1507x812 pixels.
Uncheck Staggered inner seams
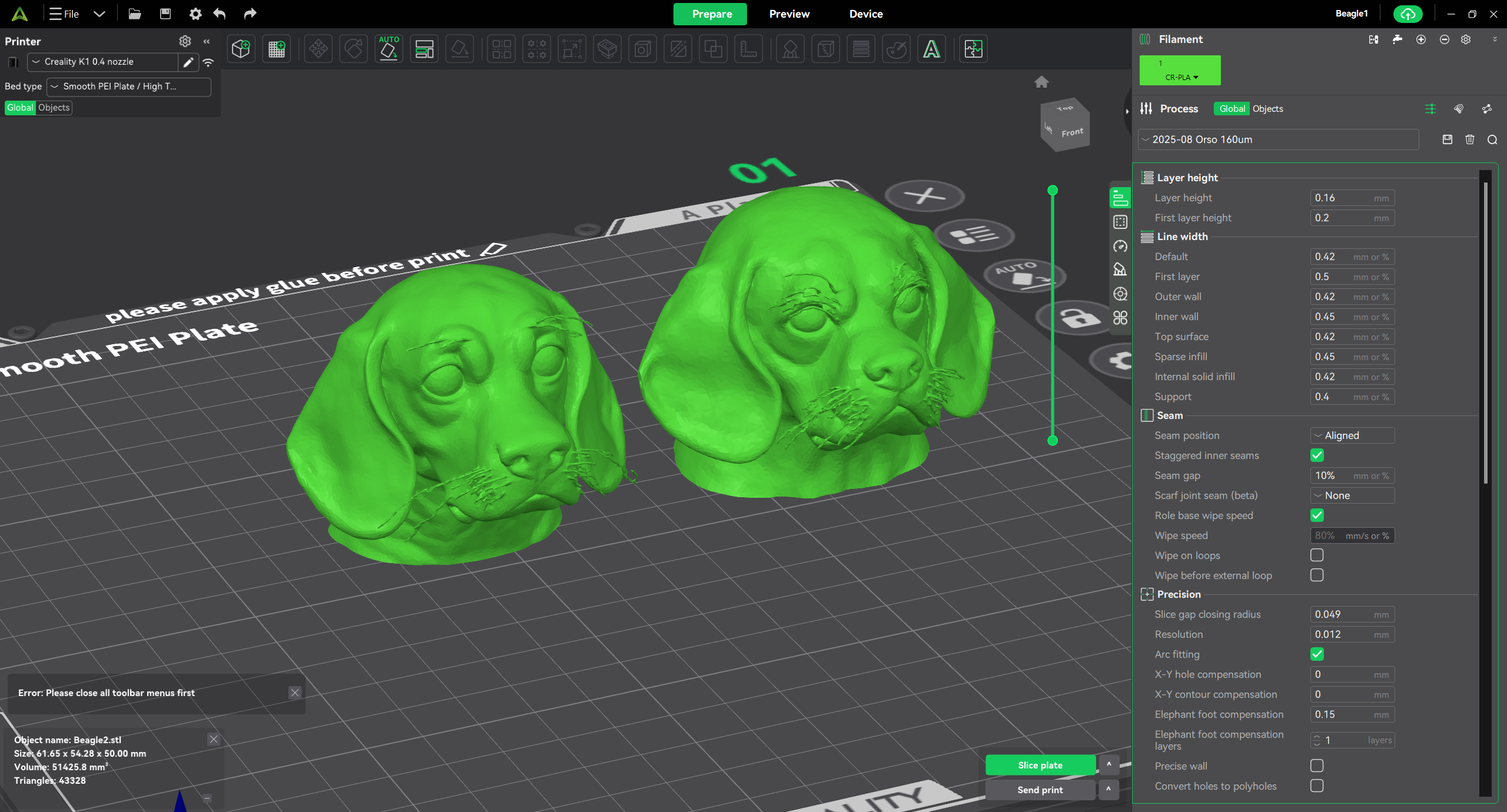[x=1317, y=455]
